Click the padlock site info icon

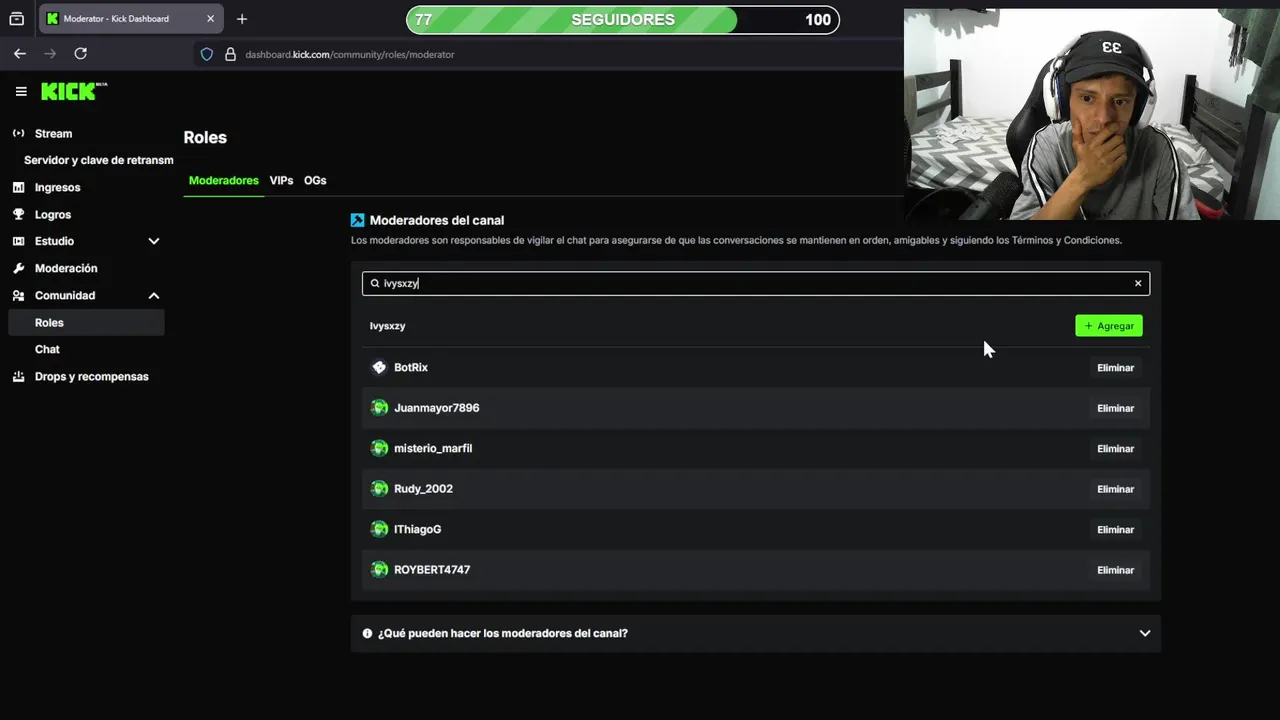pos(230,54)
